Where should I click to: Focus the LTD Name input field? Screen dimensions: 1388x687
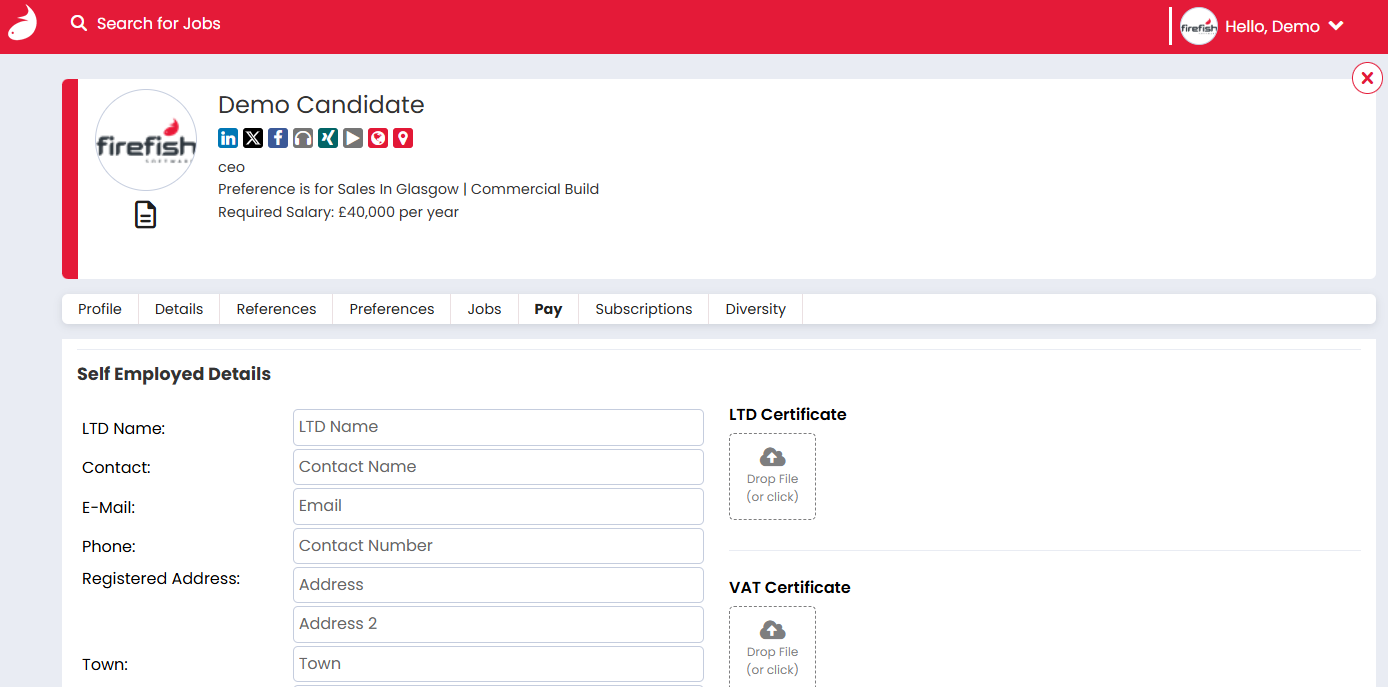point(498,427)
